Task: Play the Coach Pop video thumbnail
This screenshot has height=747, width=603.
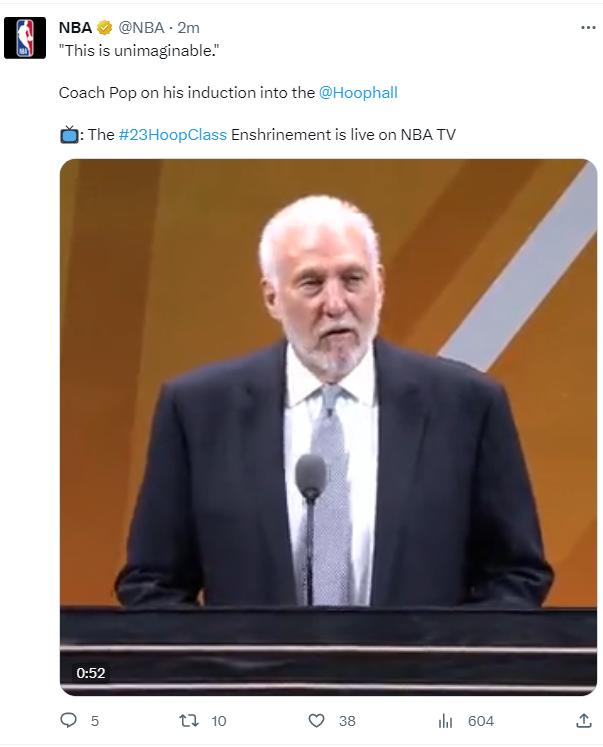Action: point(328,427)
